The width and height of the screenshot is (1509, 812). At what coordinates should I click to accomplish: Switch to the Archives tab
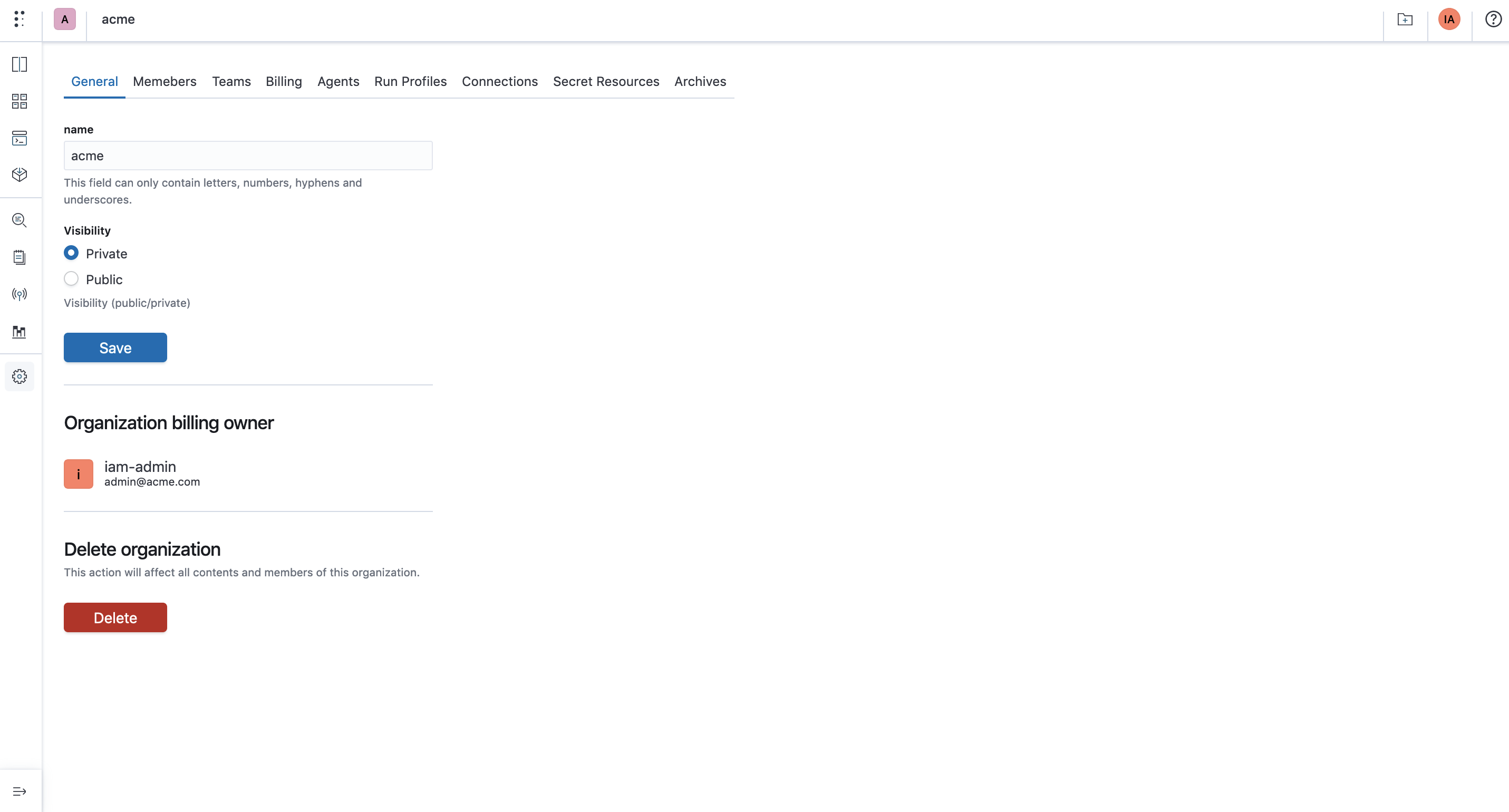point(700,81)
